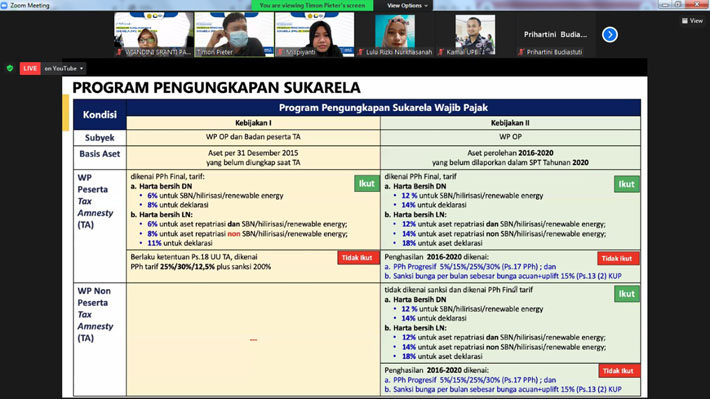Click Tidak Ikut in the WP Peserta Kebijakan II row
The height and width of the screenshot is (399, 710).
618,258
